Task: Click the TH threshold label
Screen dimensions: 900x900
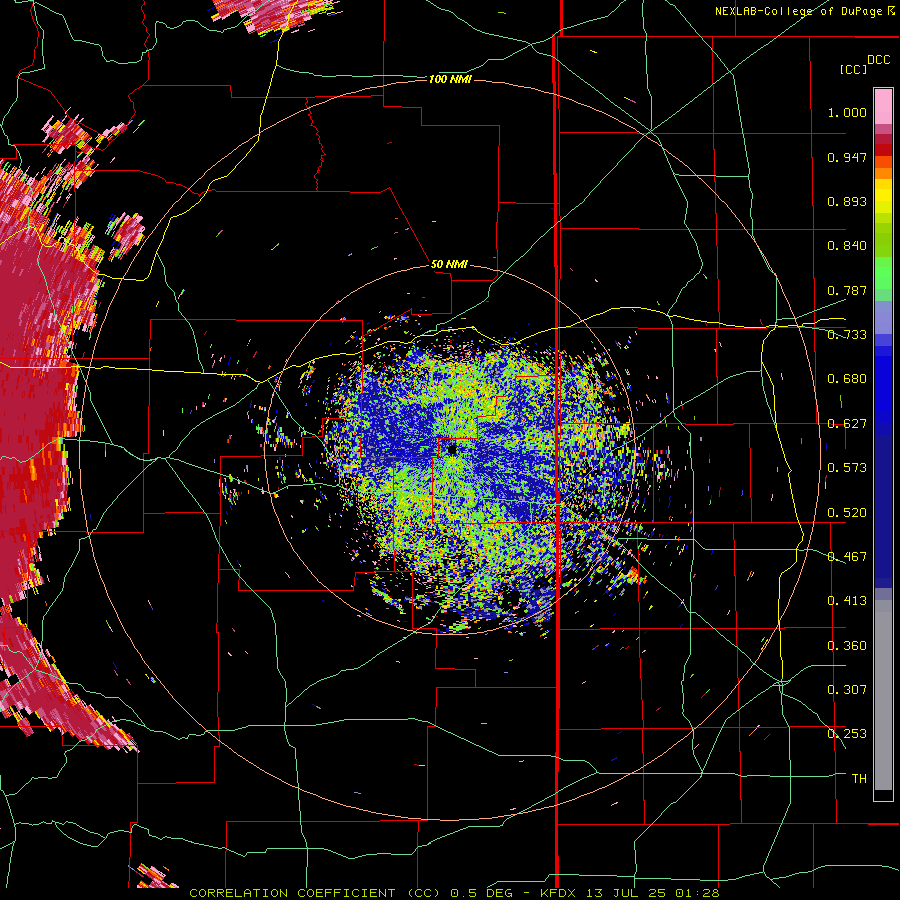Action: (859, 779)
